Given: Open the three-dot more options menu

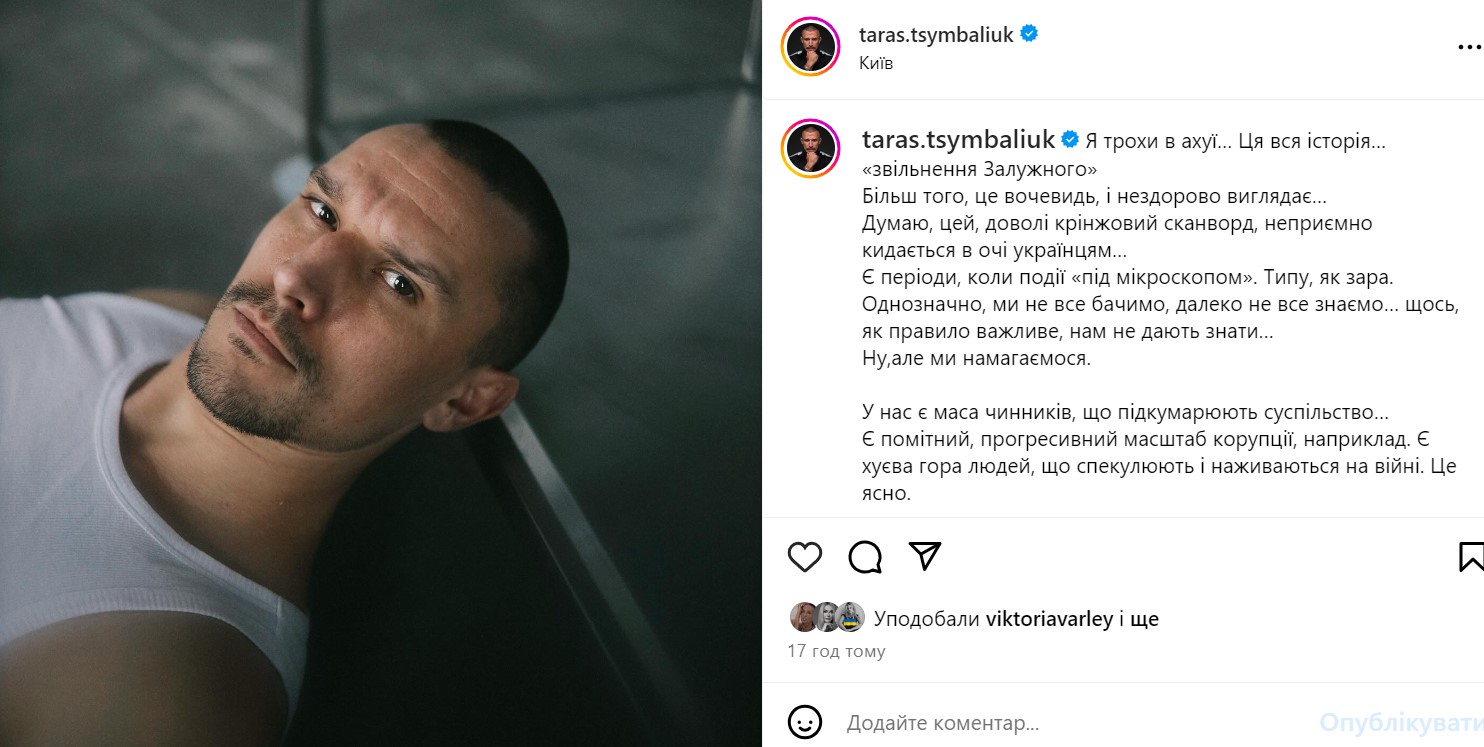Looking at the screenshot, I should point(1469,47).
